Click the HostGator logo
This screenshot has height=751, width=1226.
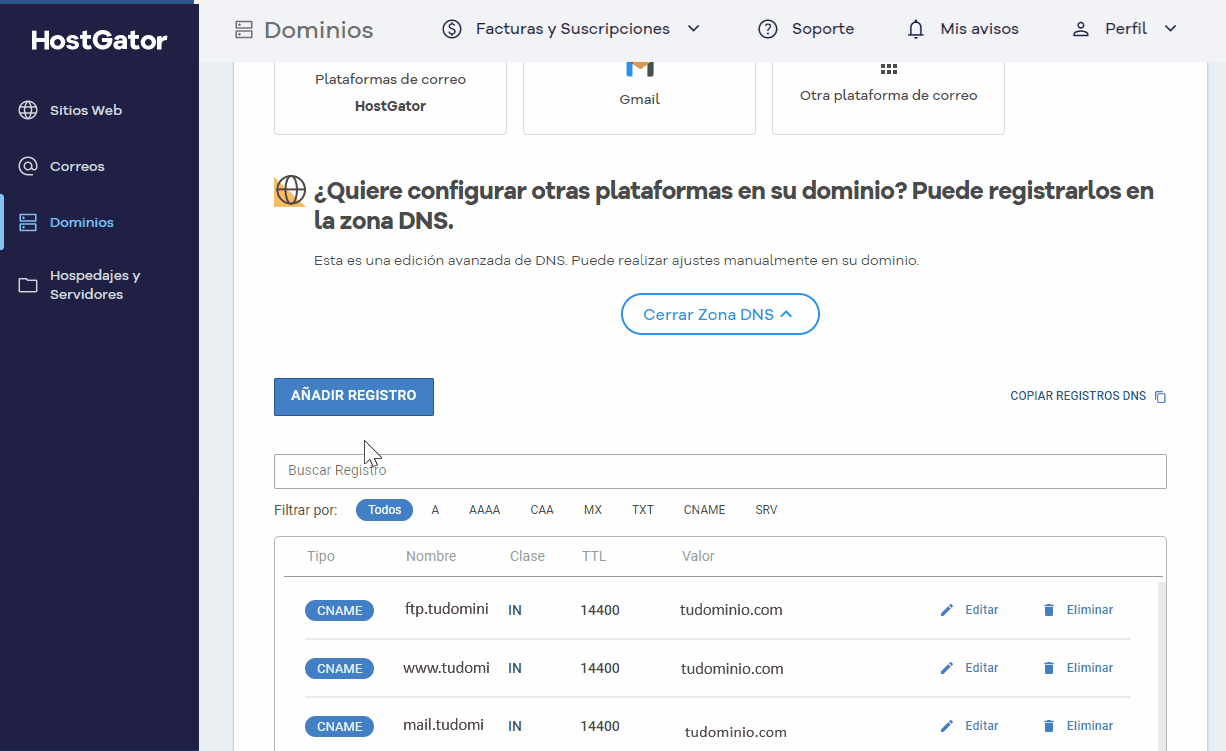(100, 40)
